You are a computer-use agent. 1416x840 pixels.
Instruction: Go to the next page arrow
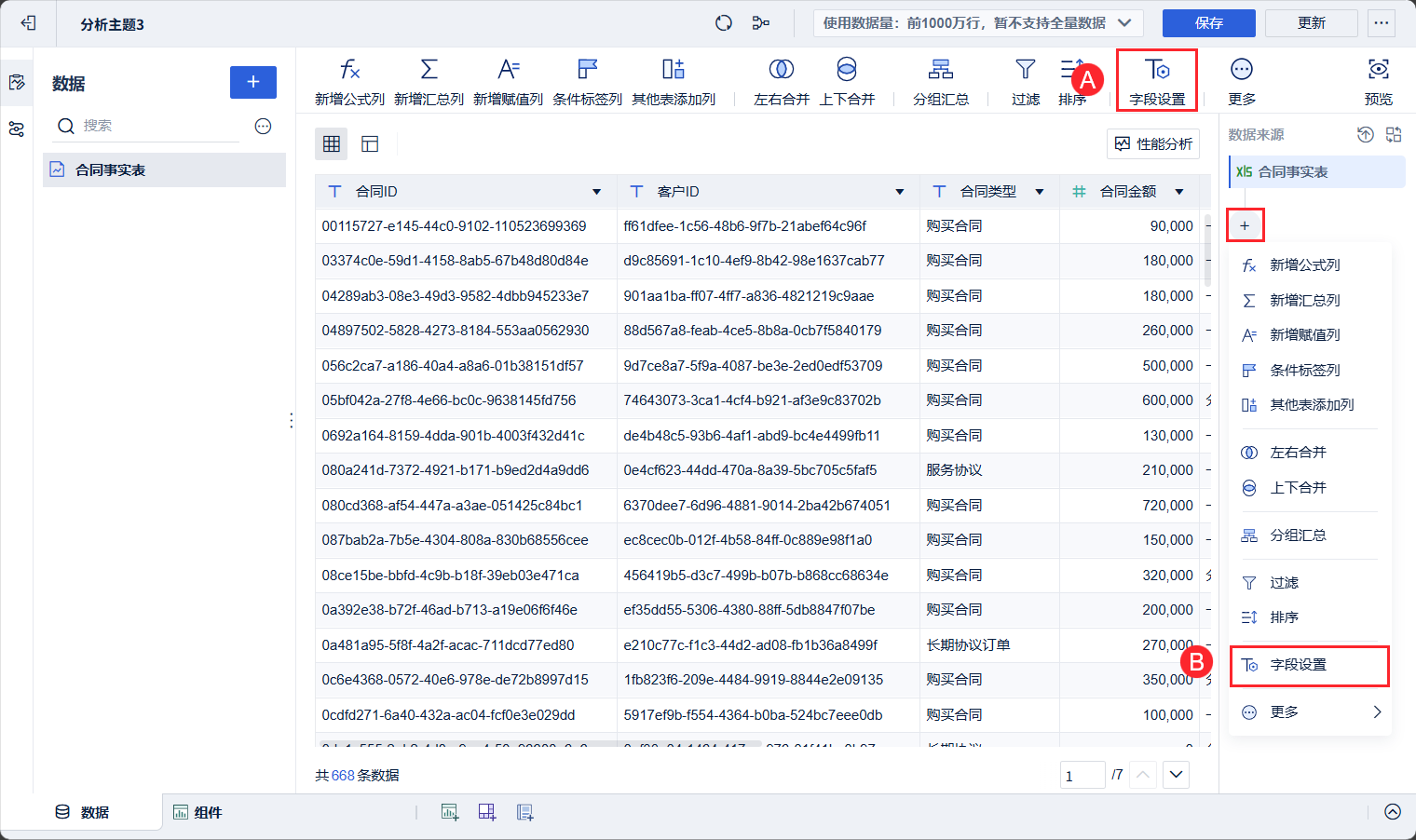point(1177,775)
